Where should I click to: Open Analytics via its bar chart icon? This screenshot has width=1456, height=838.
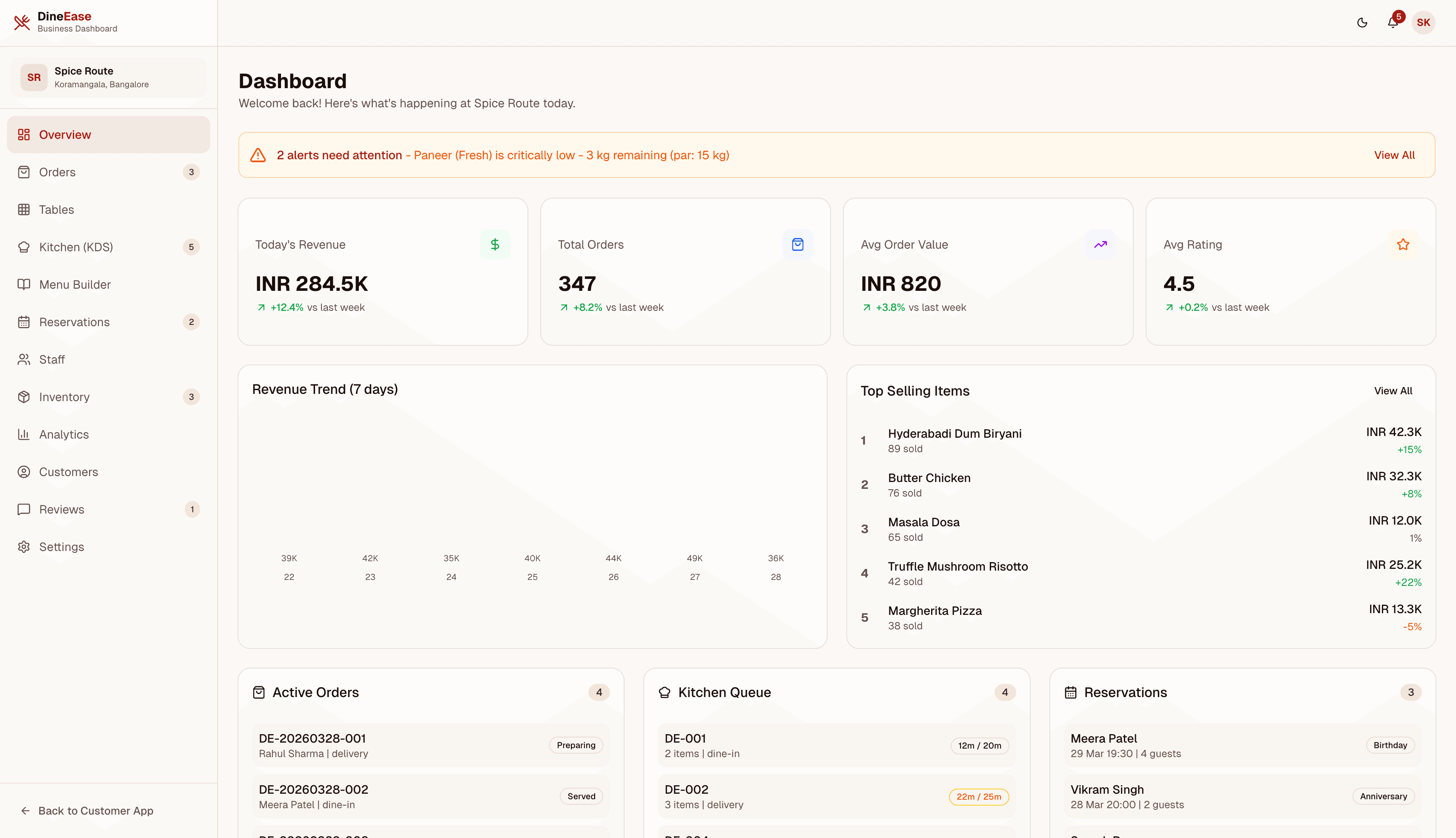[x=23, y=434]
